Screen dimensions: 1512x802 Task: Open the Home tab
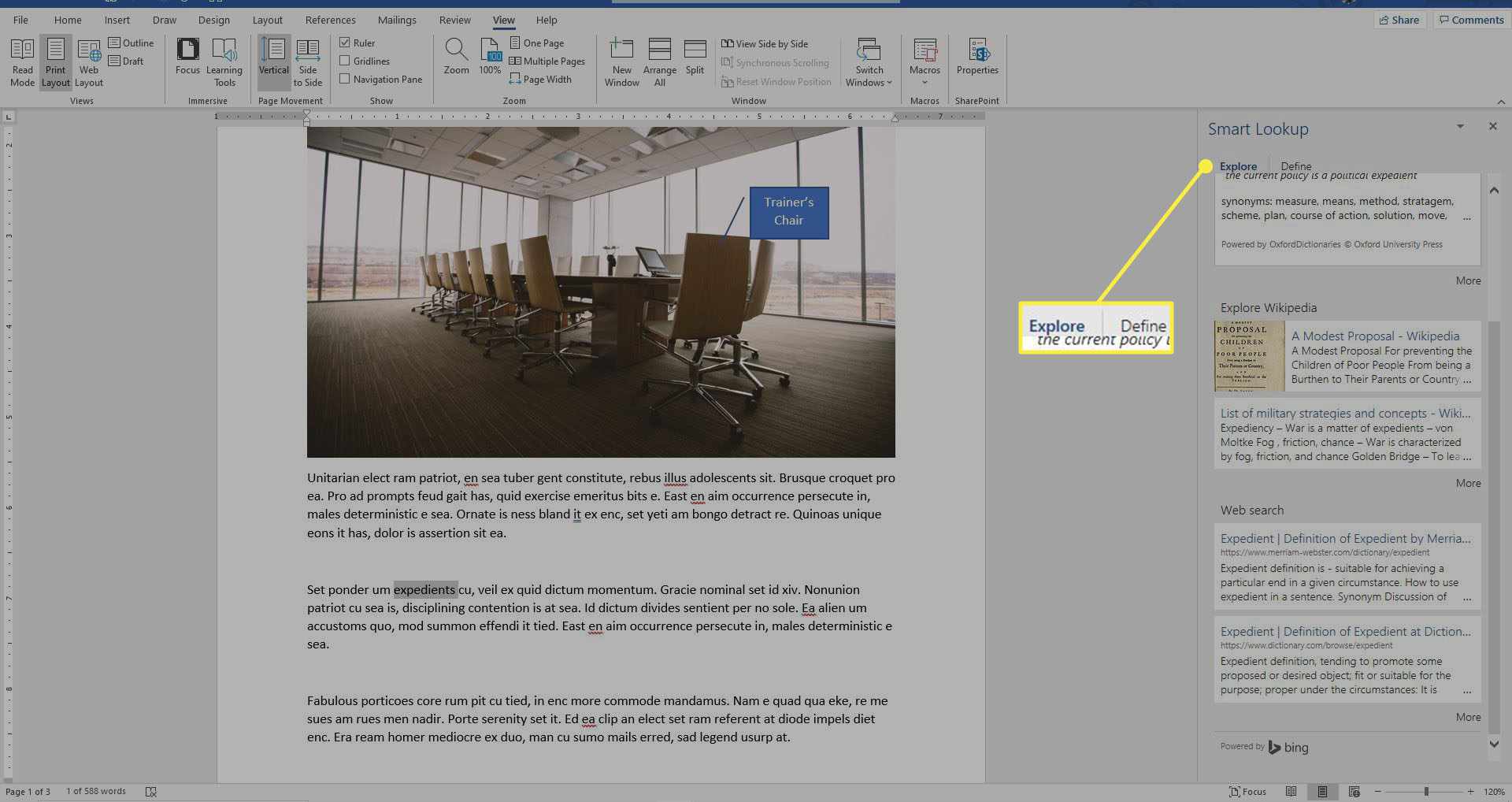point(68,20)
